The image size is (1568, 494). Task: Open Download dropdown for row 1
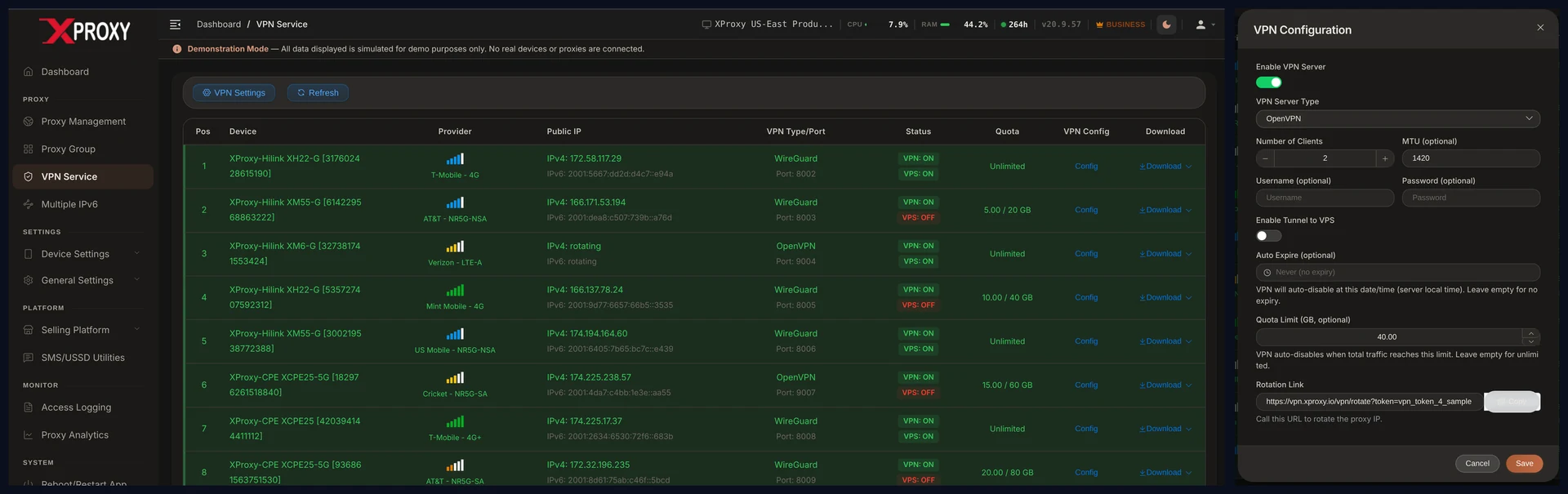(x=1165, y=167)
